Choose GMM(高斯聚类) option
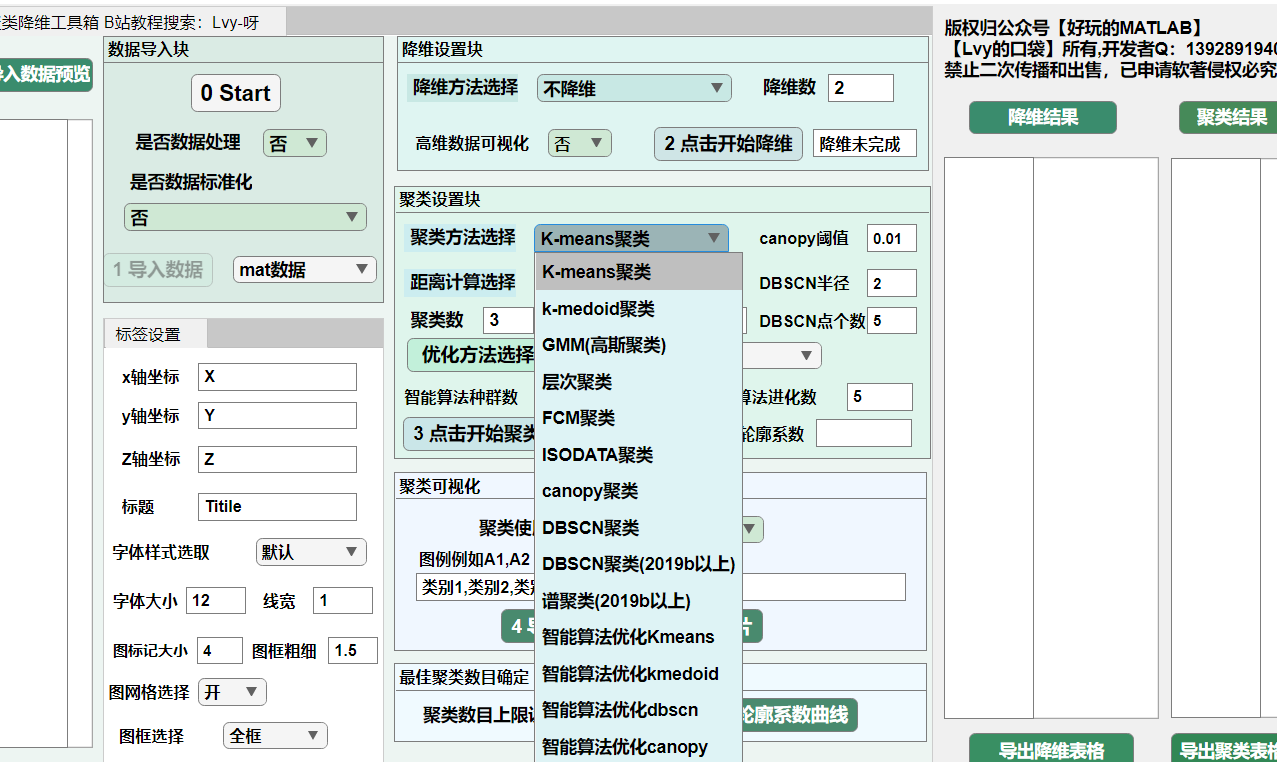 click(x=604, y=345)
